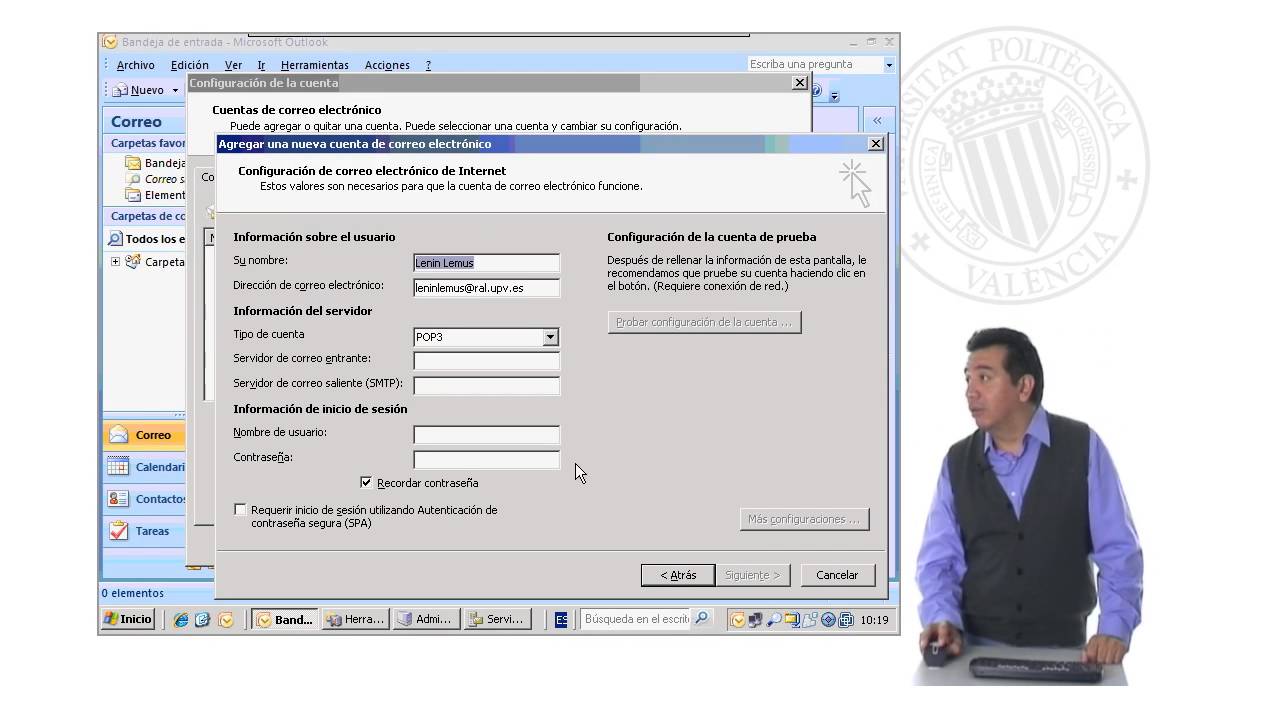Switch to Admi... taskbar window
The height and width of the screenshot is (720, 1280).
[x=427, y=619]
